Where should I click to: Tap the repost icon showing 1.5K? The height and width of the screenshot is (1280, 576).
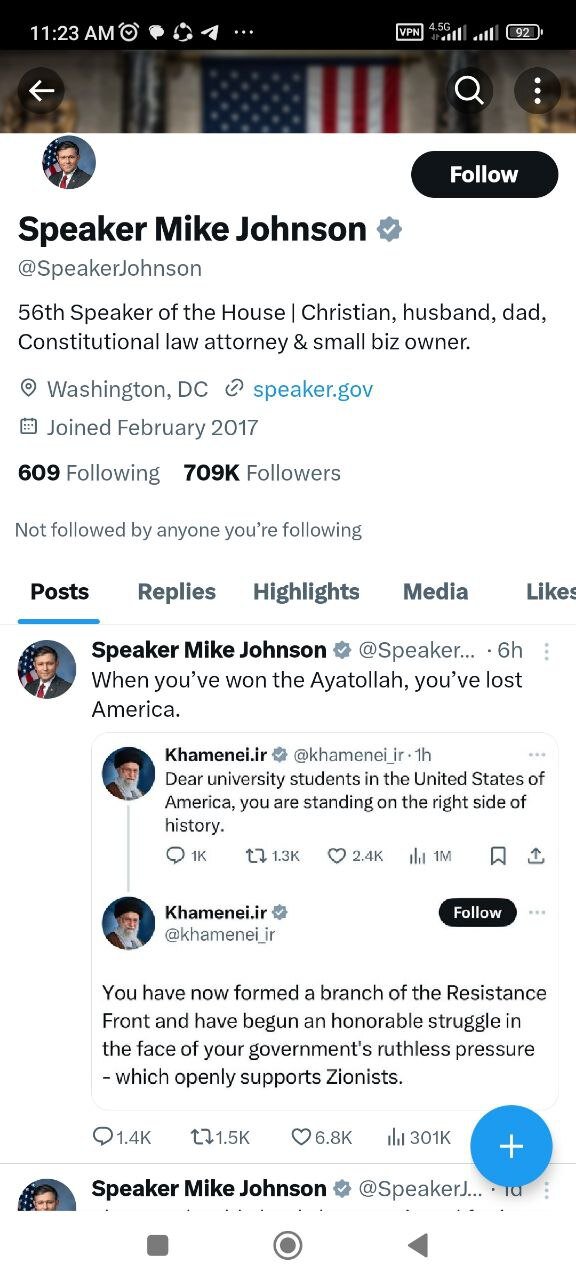(x=201, y=1137)
